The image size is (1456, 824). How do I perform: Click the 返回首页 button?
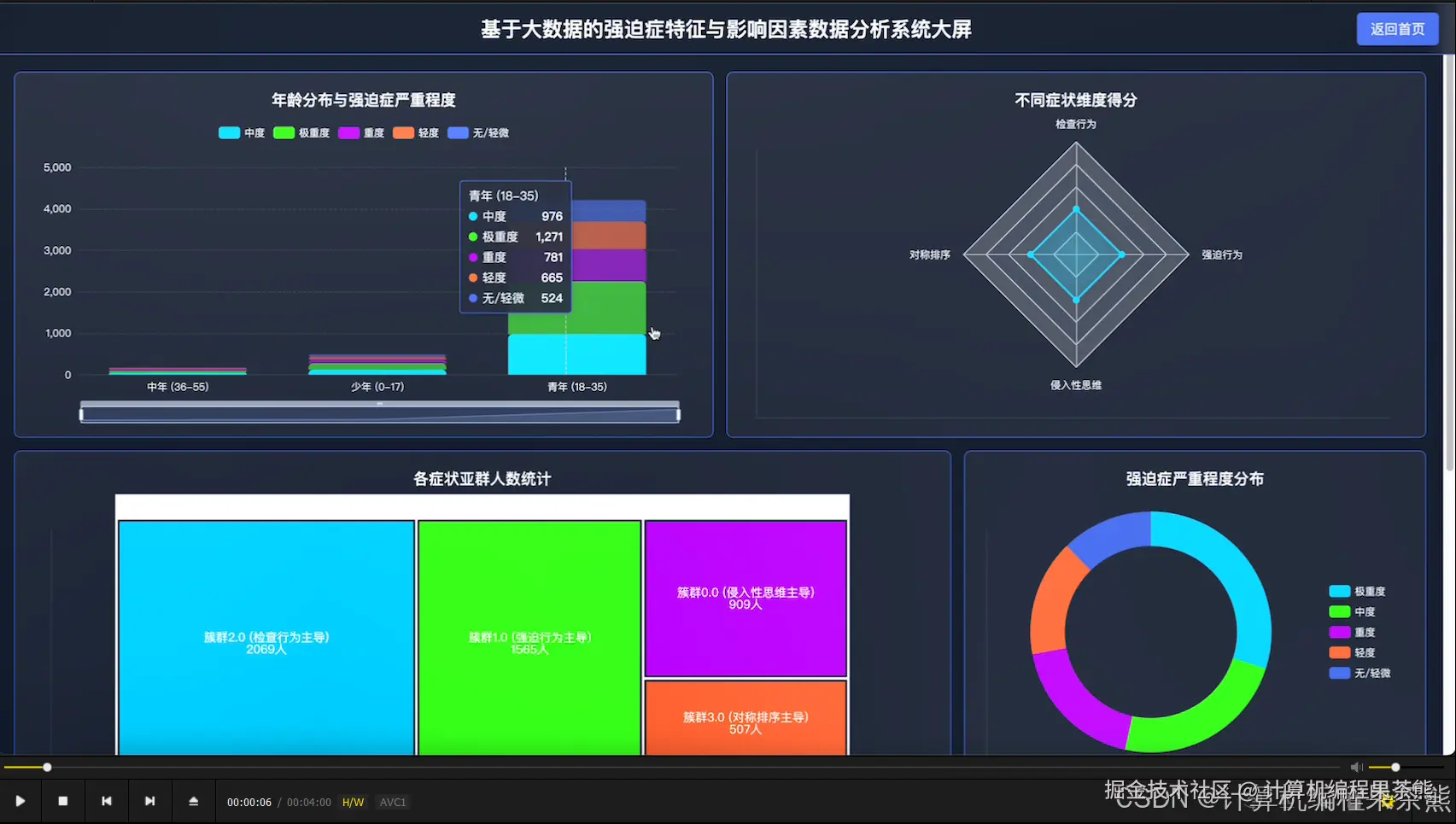(1397, 28)
